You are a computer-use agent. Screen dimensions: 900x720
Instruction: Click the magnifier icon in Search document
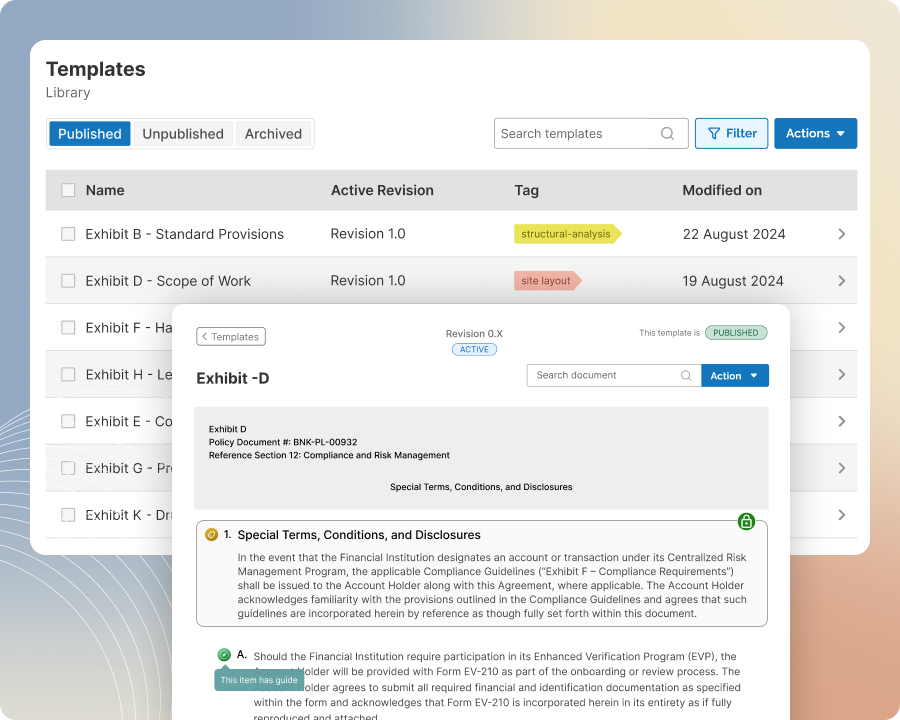pos(686,376)
